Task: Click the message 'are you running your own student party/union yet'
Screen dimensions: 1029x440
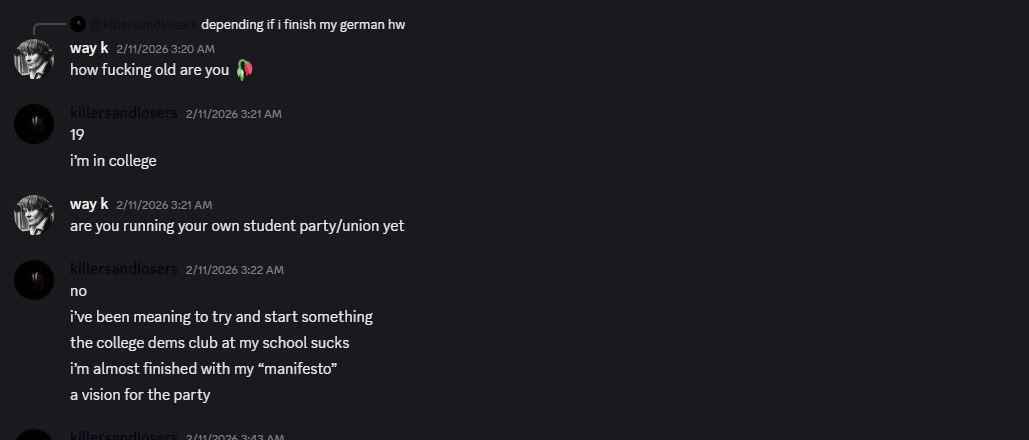Action: pos(238,226)
